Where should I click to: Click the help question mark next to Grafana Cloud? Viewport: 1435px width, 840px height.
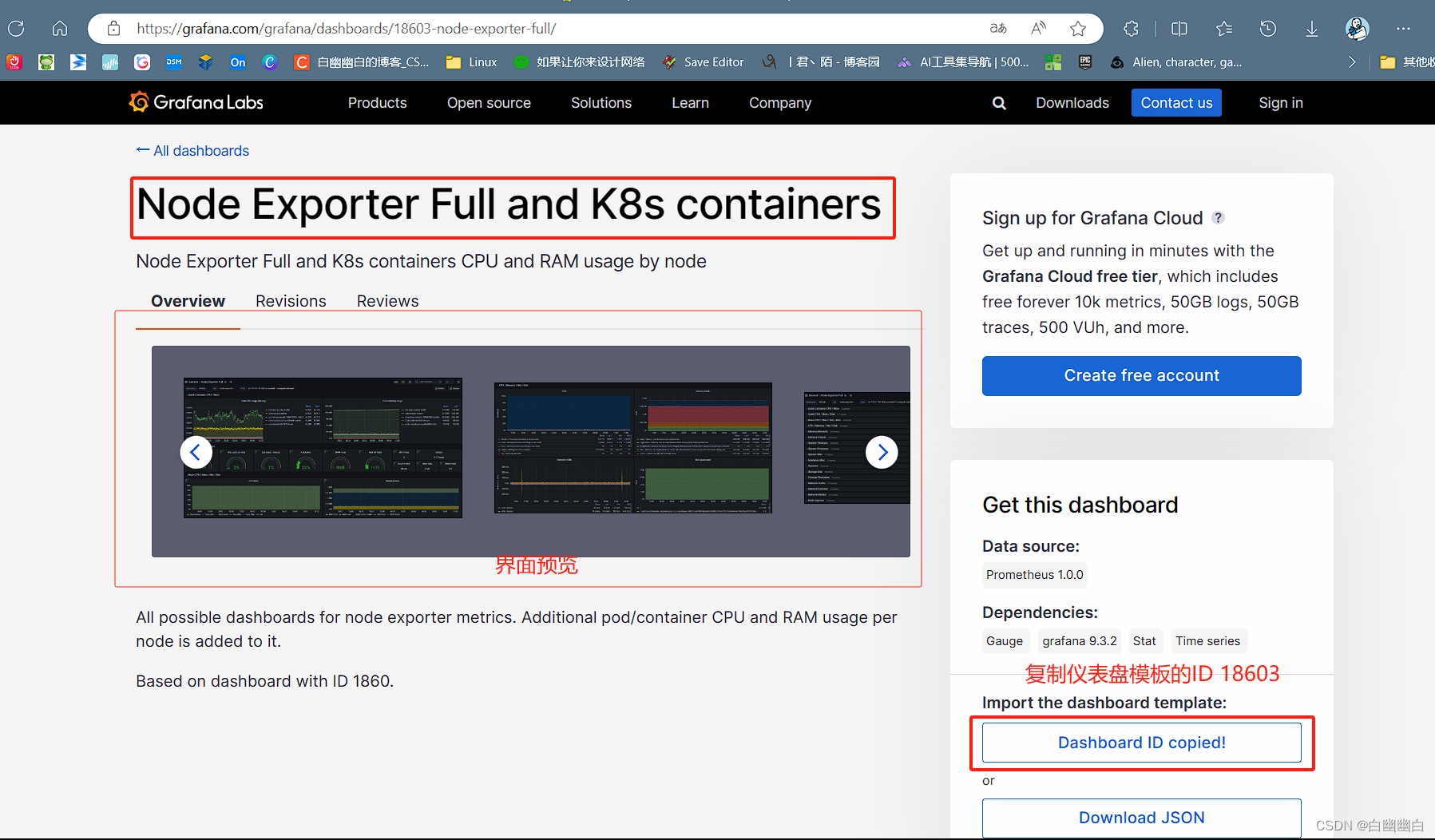(x=1218, y=217)
